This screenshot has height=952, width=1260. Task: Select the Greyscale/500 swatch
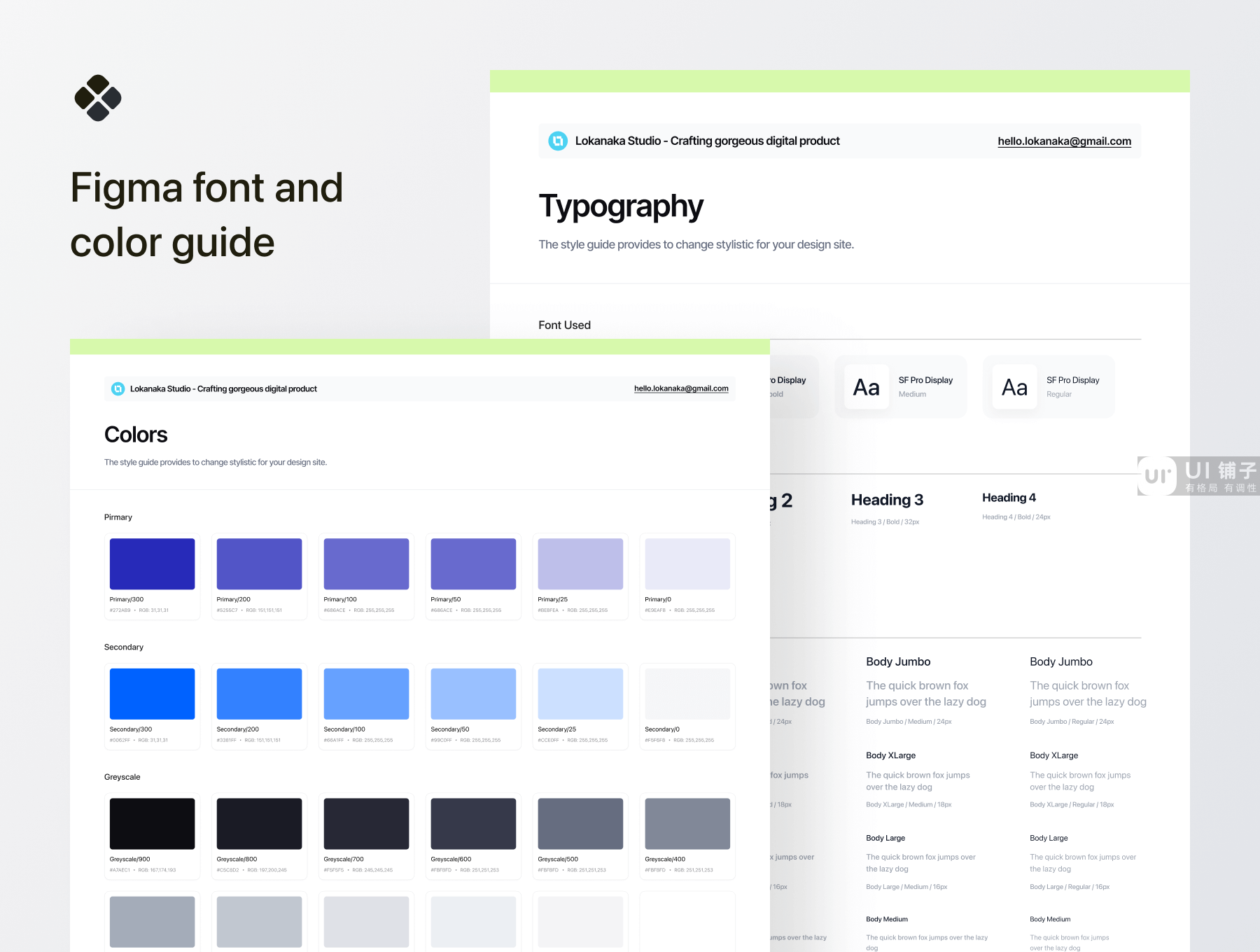580,823
